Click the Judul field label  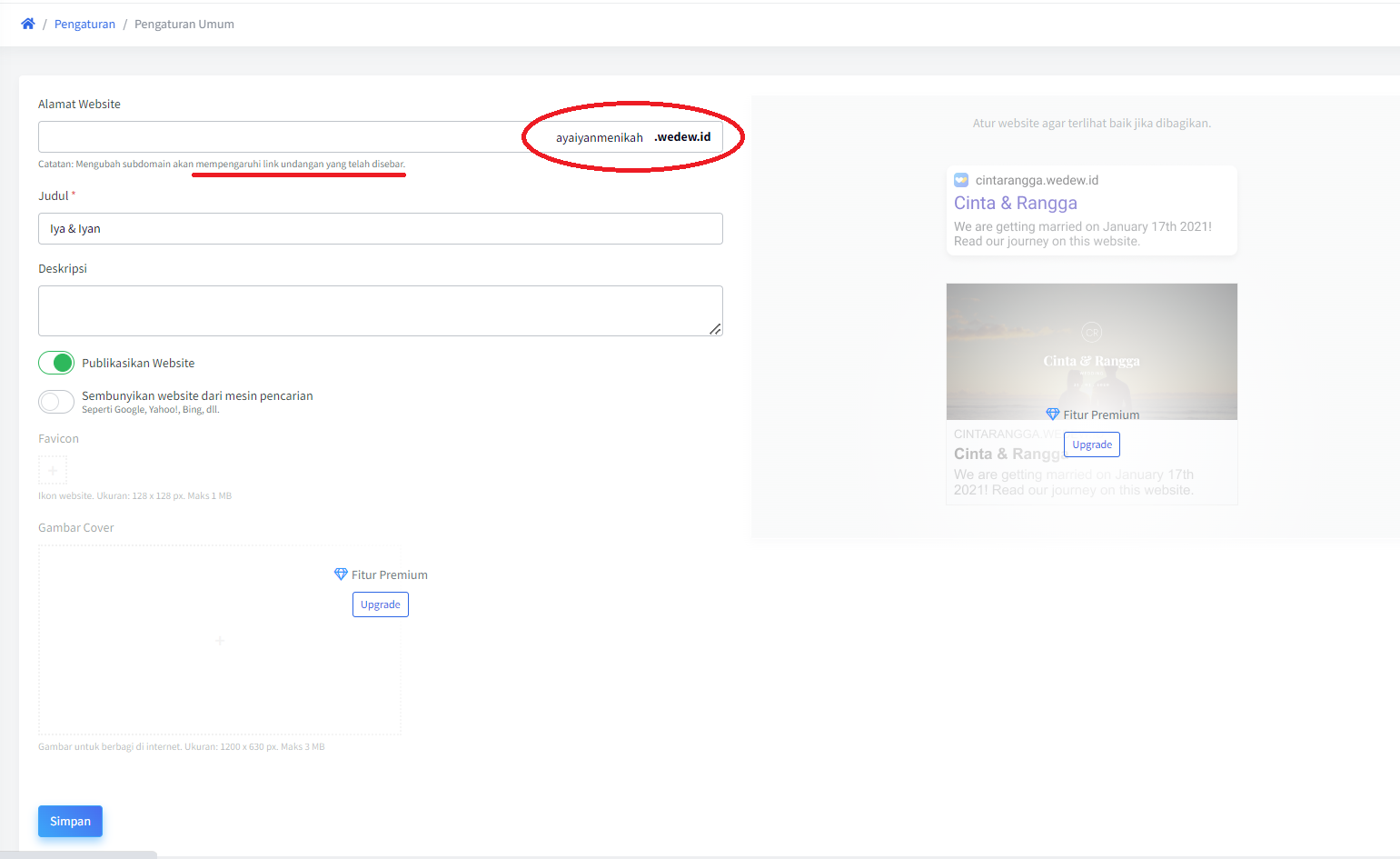pyautogui.click(x=54, y=195)
